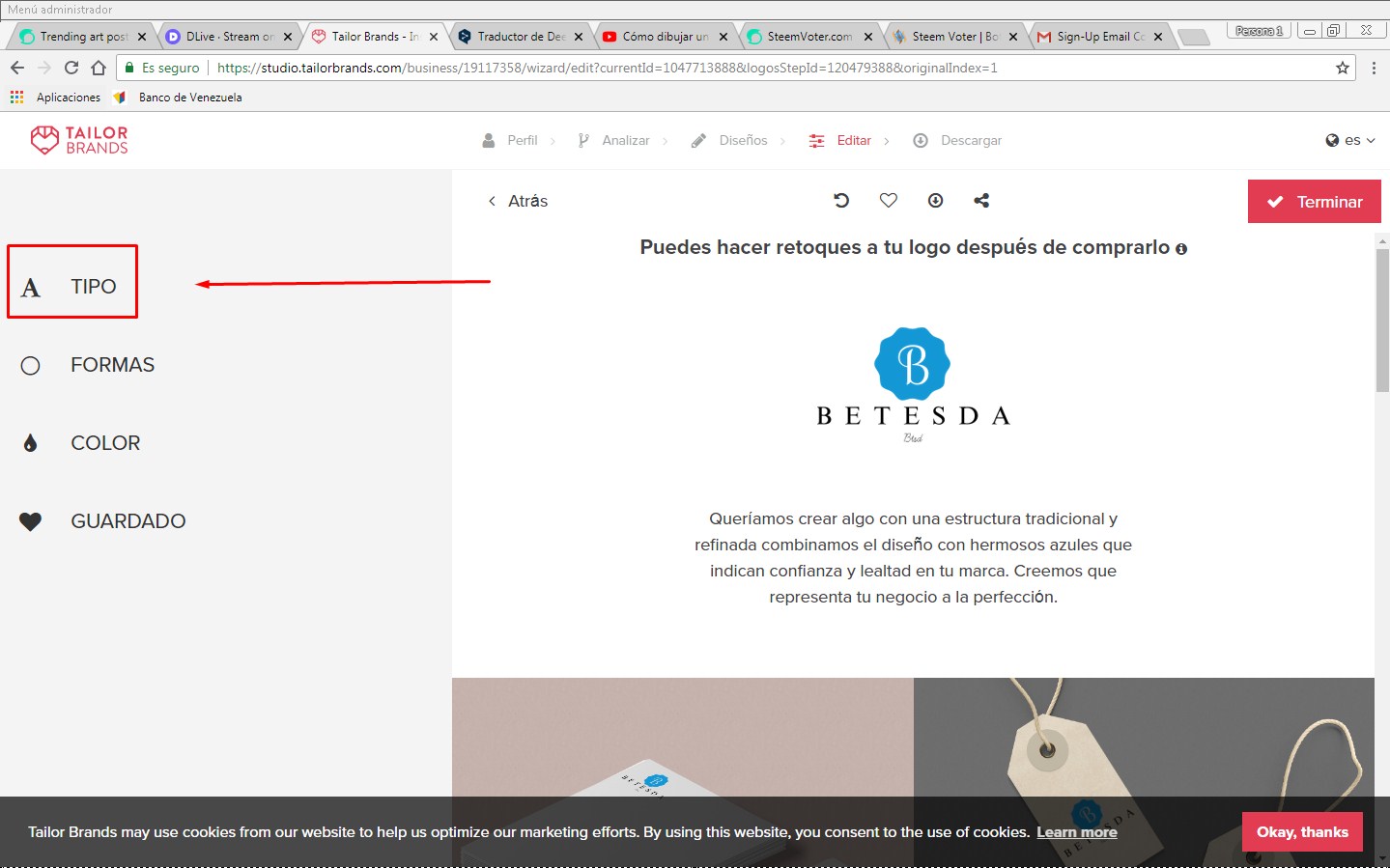1390x868 pixels.
Task: Reload the page with the refresh icon
Action: point(71,68)
